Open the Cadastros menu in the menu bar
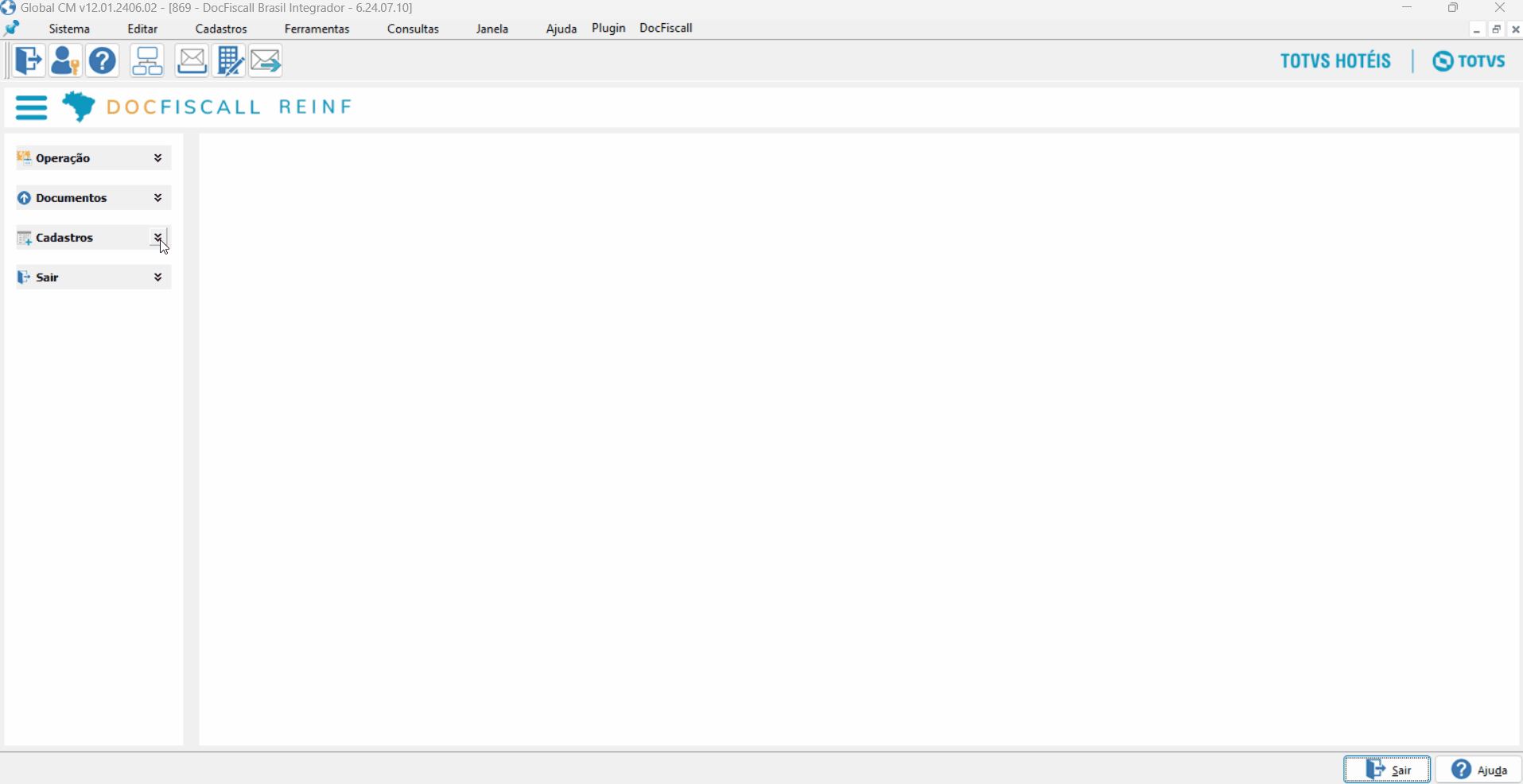The image size is (1523, 784). click(221, 29)
